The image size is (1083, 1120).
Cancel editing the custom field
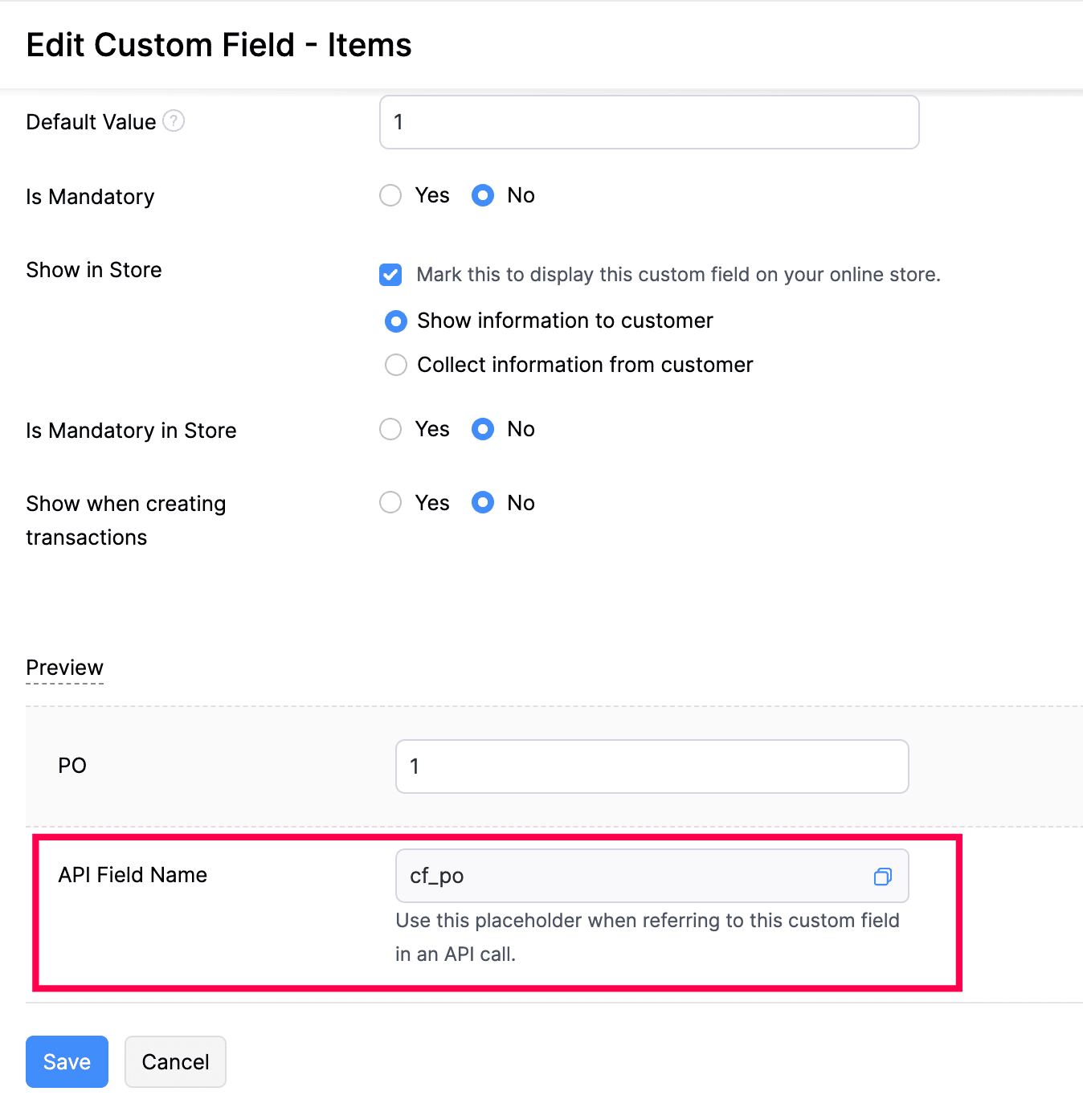[175, 1061]
